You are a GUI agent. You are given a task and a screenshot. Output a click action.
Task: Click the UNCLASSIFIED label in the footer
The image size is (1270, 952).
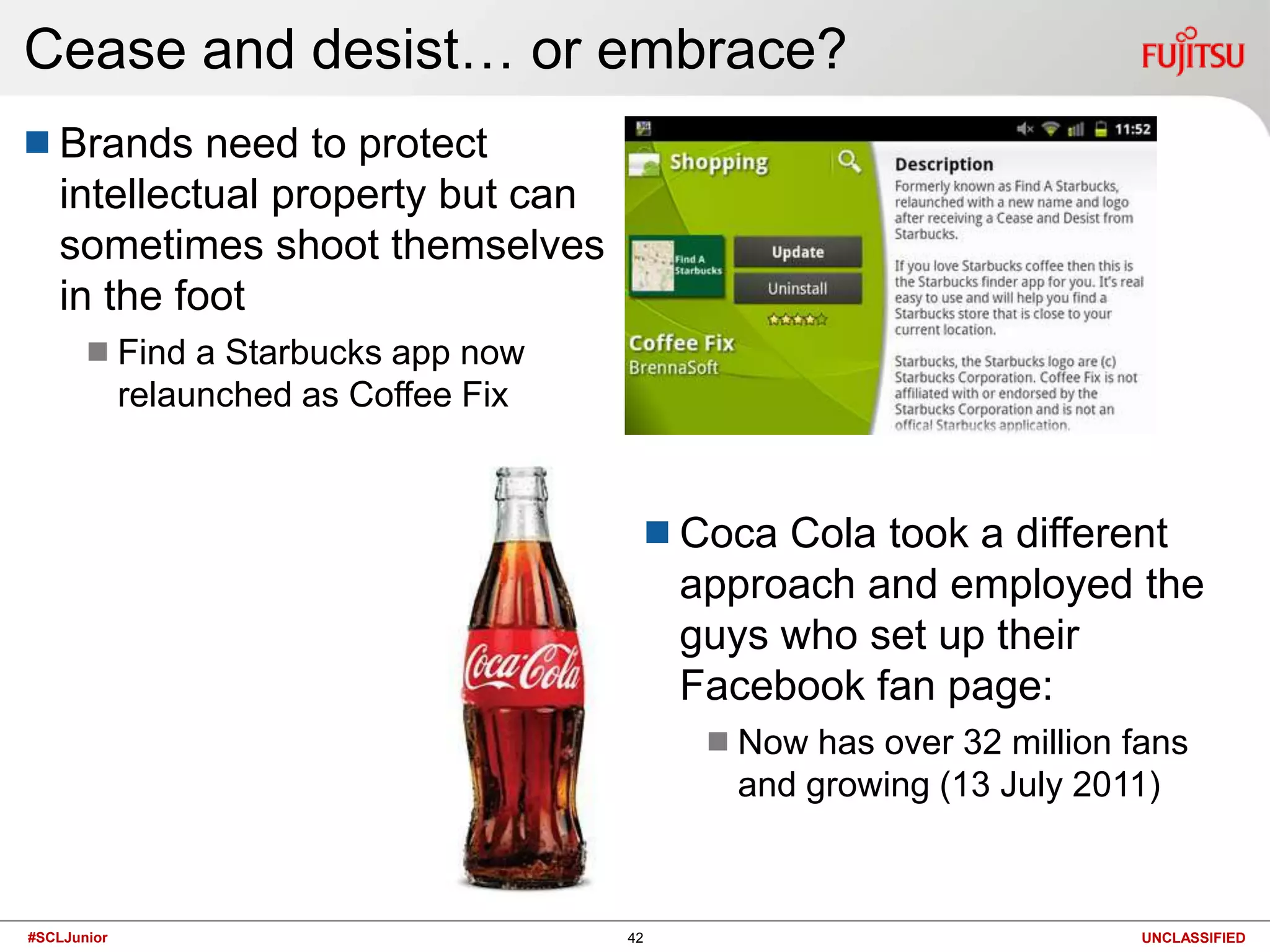pyautogui.click(x=1192, y=938)
